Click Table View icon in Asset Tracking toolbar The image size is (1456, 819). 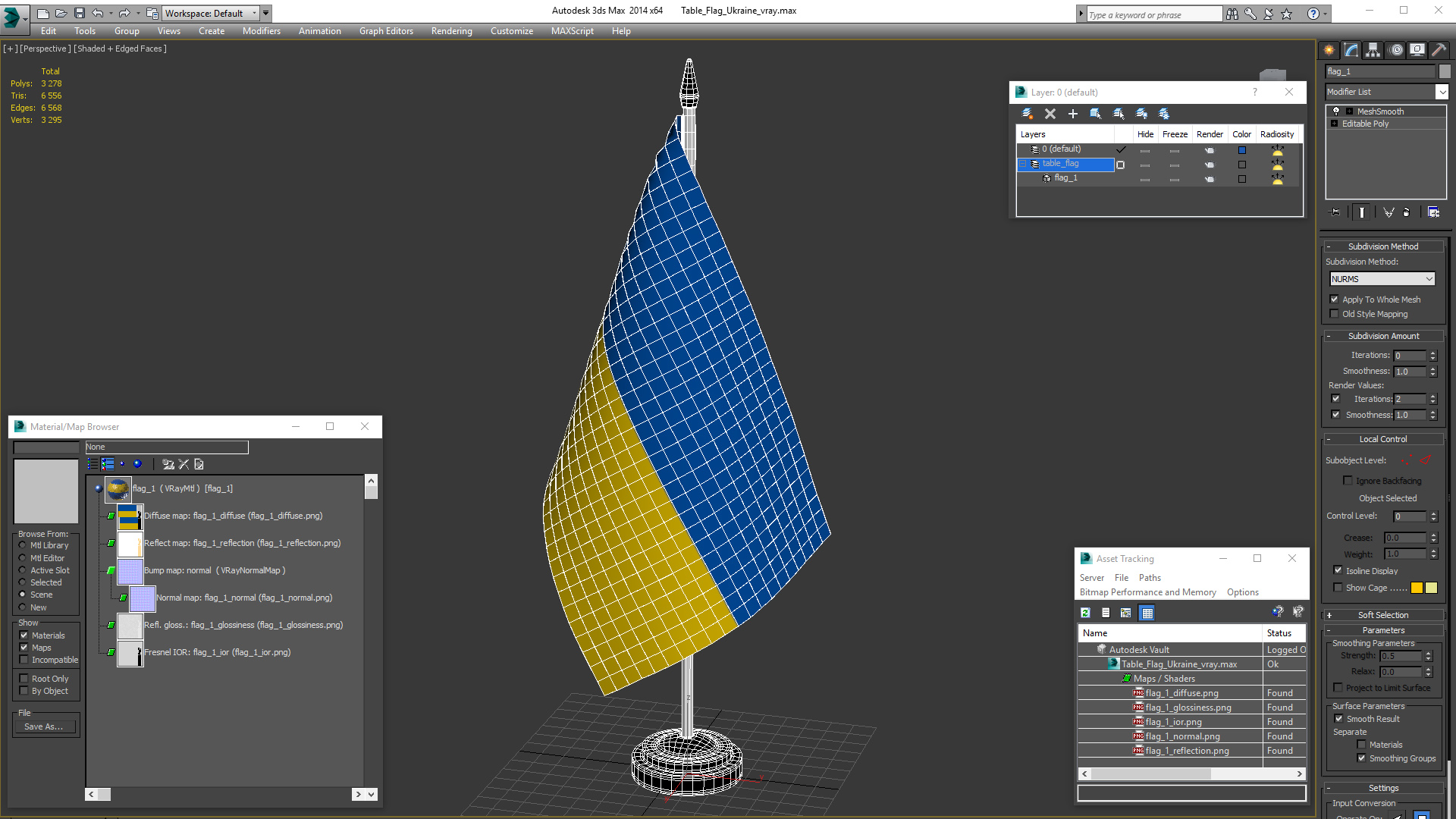pos(1147,613)
